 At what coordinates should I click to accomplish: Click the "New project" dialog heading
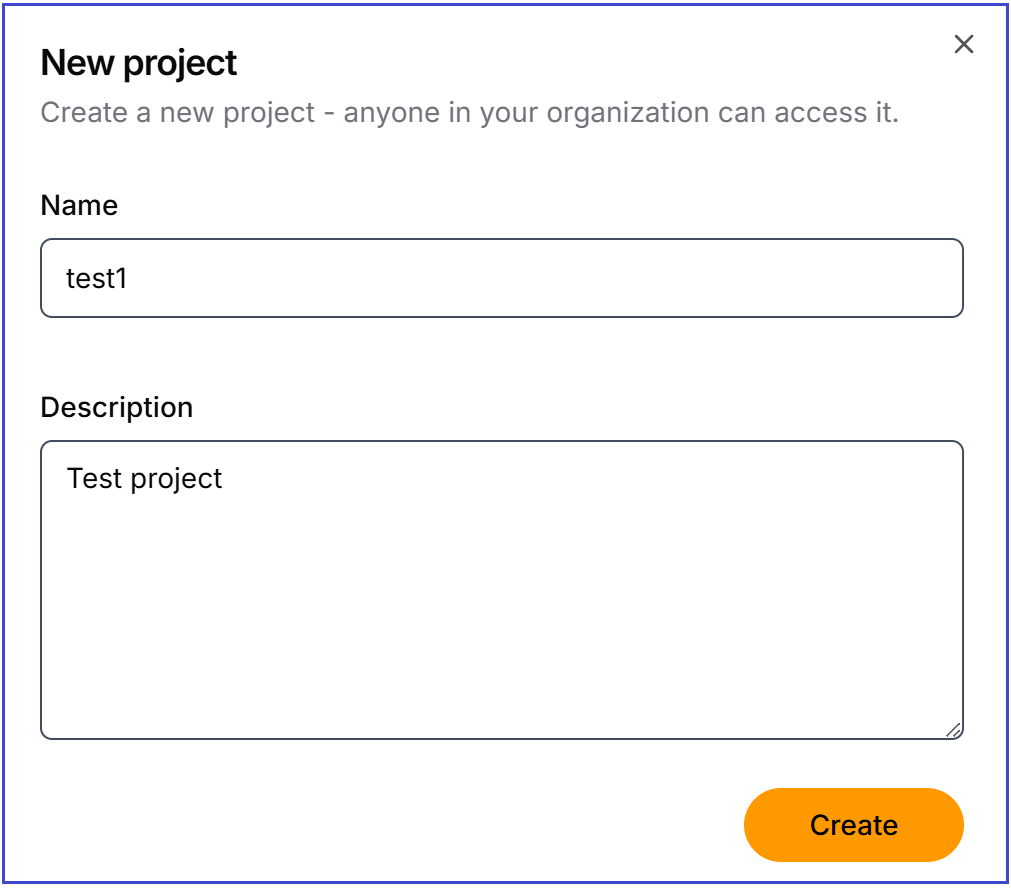click(138, 63)
